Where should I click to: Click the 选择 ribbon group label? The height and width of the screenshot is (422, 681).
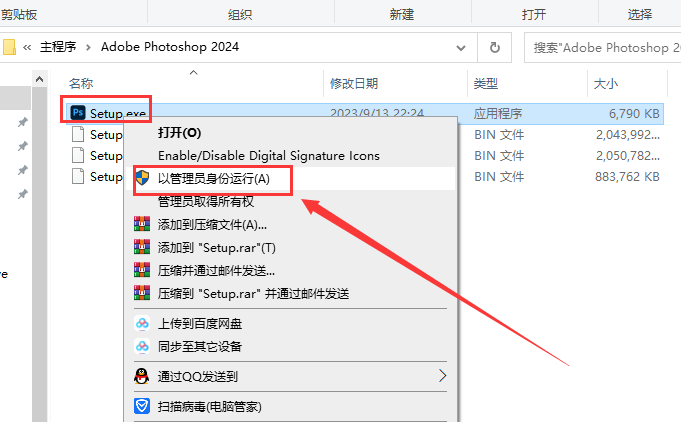pyautogui.click(x=640, y=14)
